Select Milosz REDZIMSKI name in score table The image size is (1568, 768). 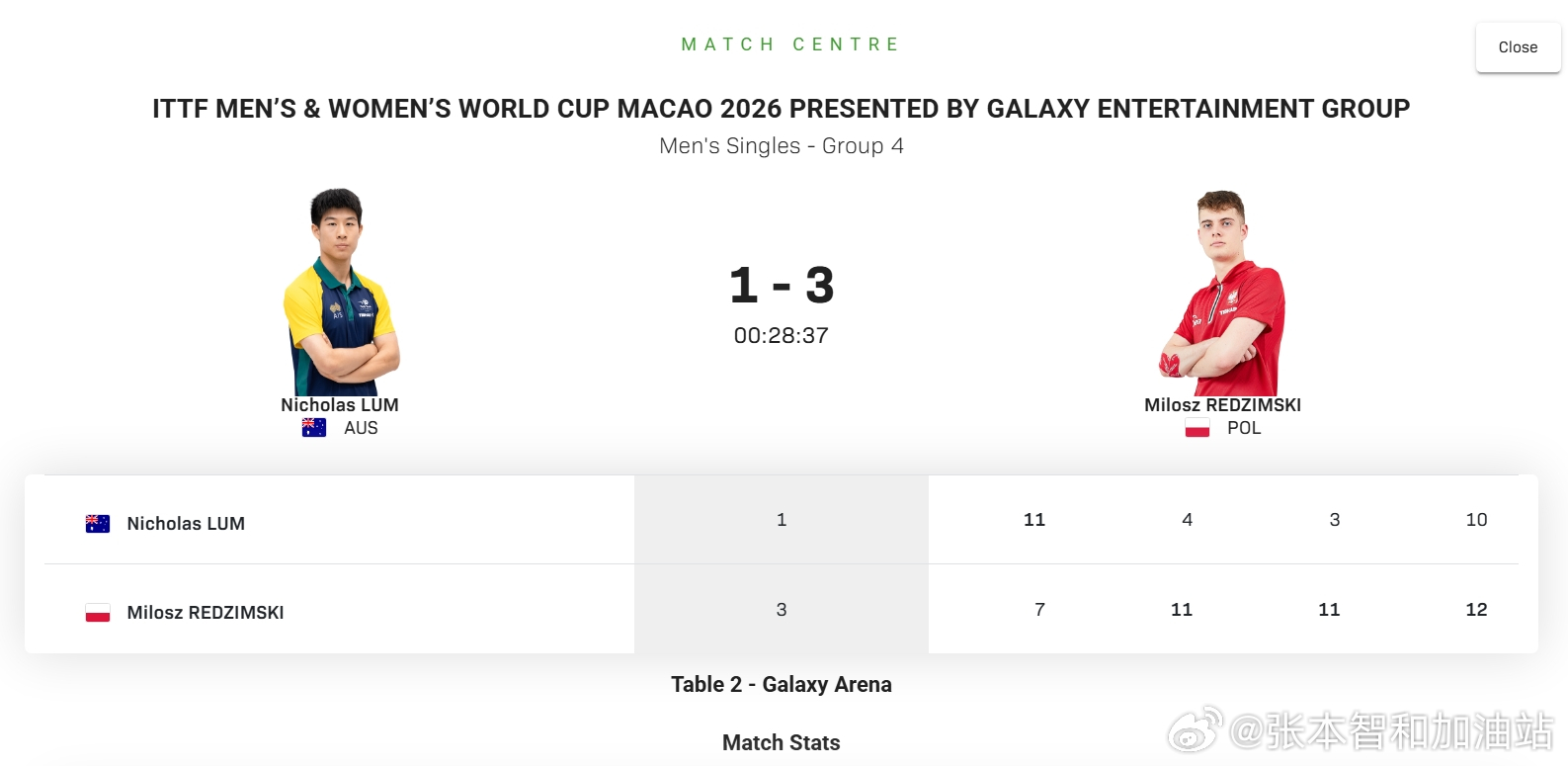tap(206, 613)
